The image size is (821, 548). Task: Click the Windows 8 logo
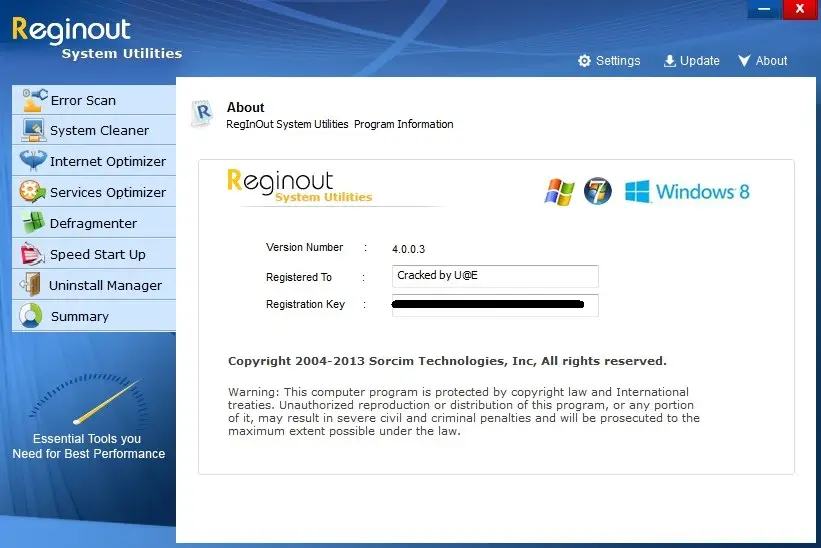point(687,192)
